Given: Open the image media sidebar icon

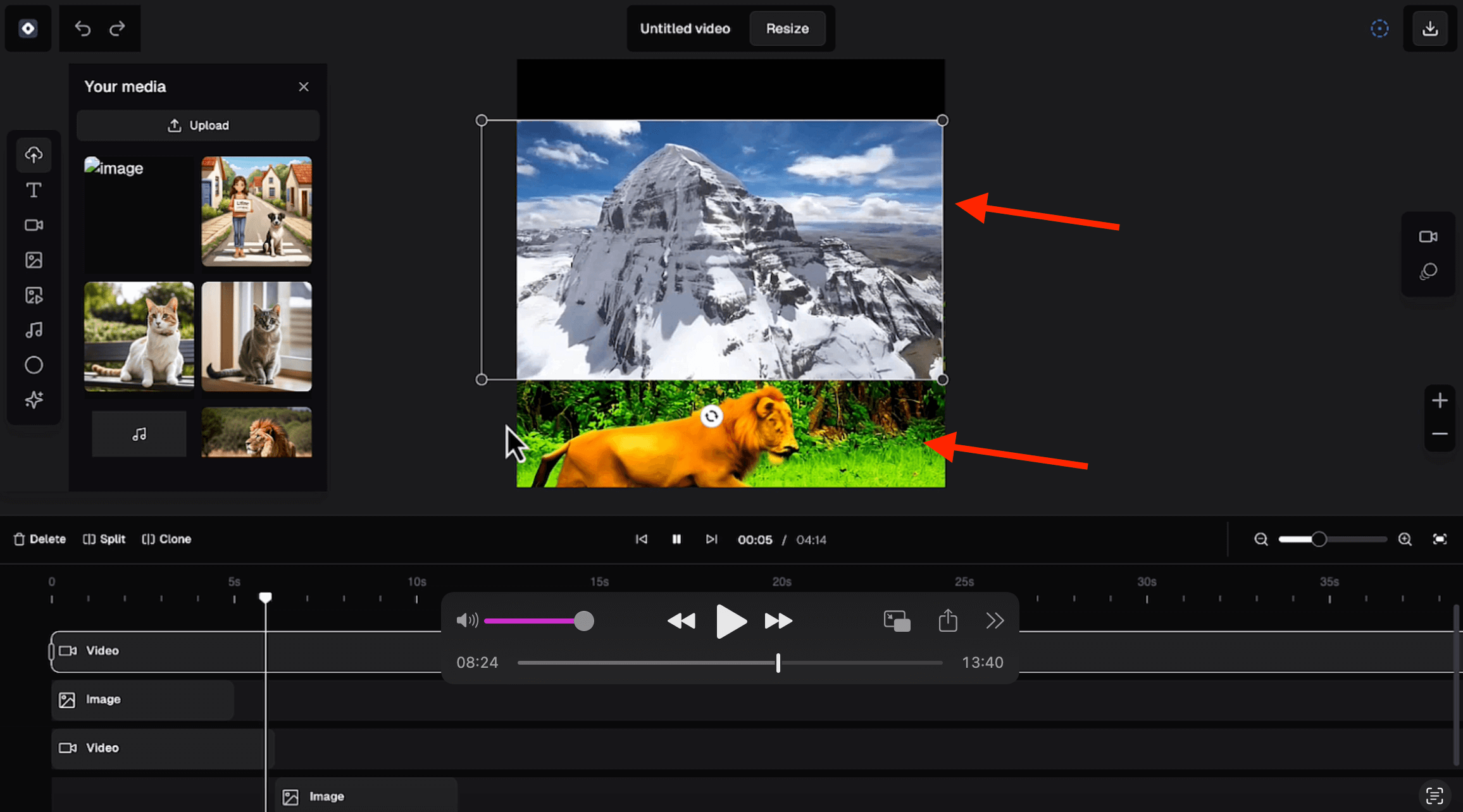Looking at the screenshot, I should click(34, 260).
